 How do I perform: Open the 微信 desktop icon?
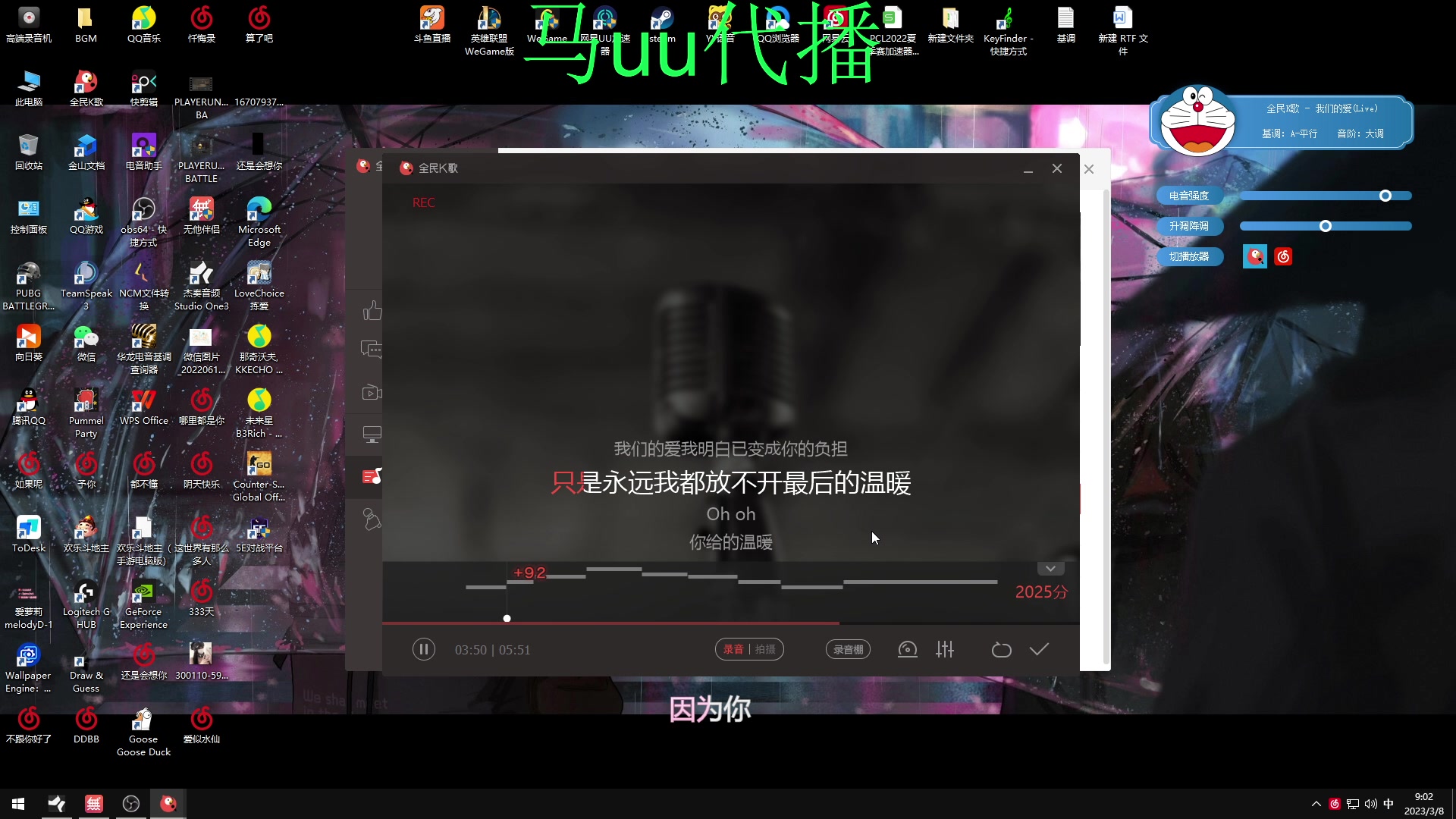pos(86,344)
